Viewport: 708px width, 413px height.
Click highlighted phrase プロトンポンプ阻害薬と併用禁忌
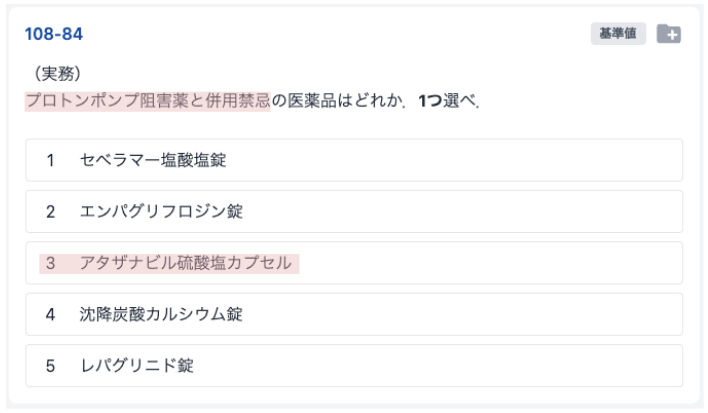[x=148, y=101]
